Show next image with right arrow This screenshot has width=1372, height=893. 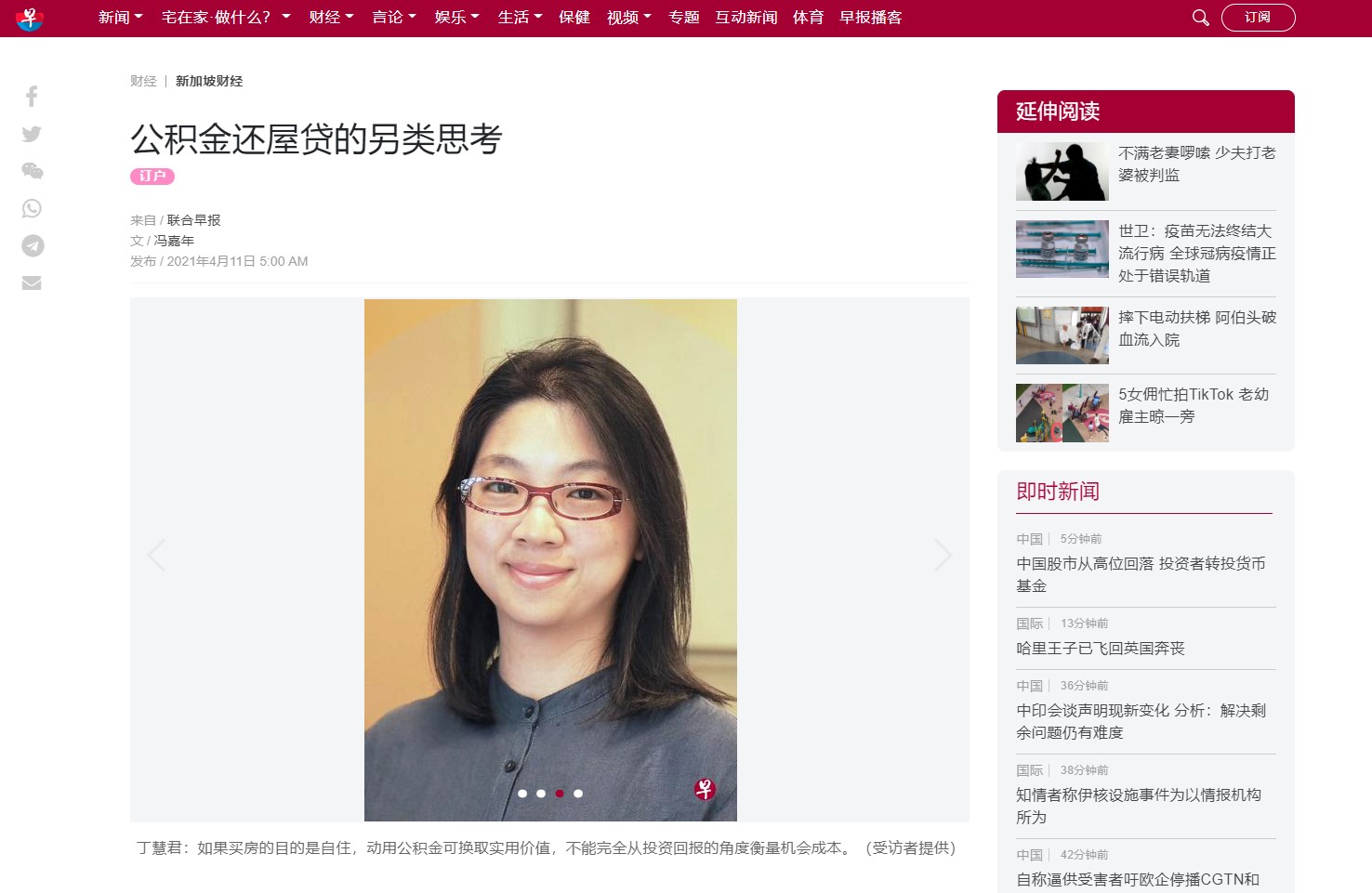point(943,556)
